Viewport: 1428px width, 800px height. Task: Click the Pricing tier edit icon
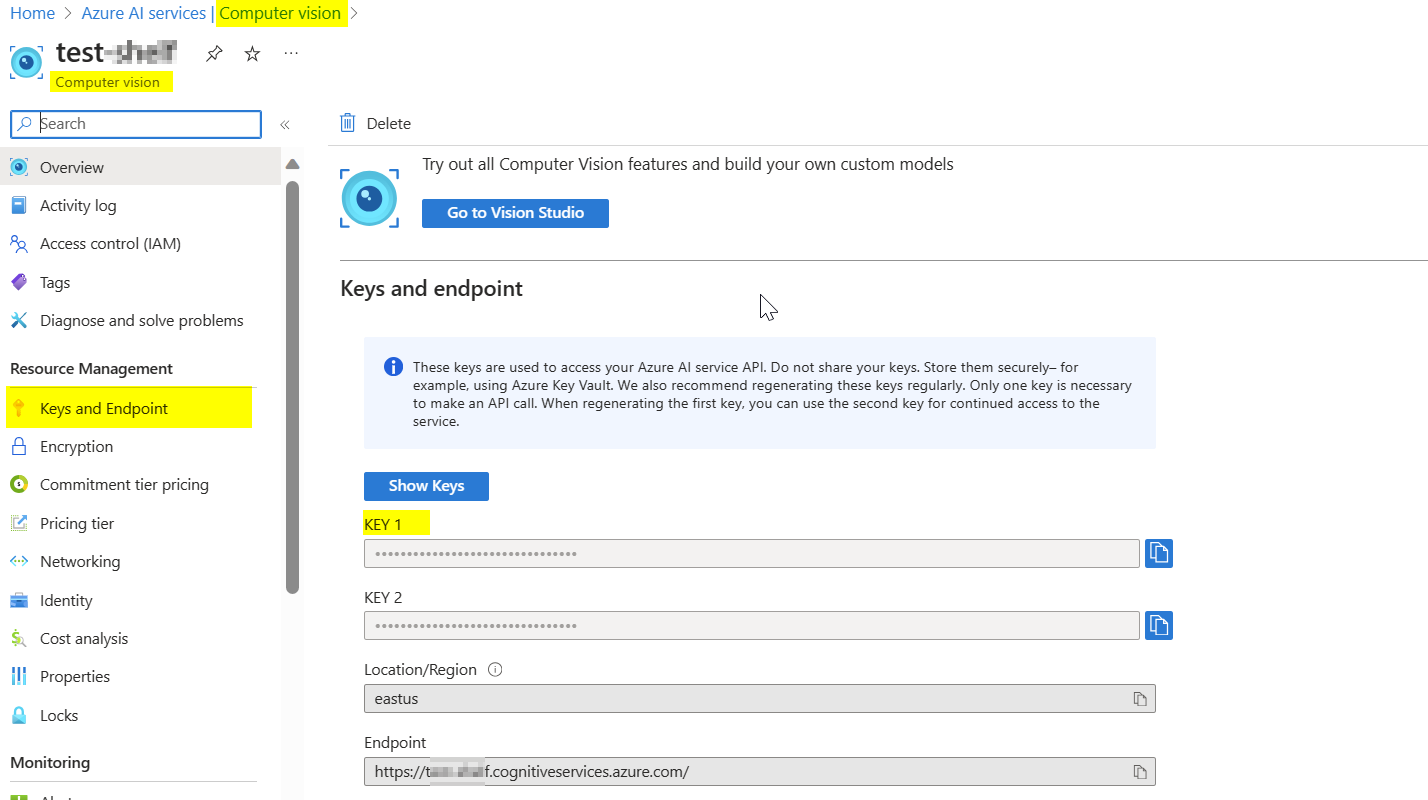tap(19, 523)
